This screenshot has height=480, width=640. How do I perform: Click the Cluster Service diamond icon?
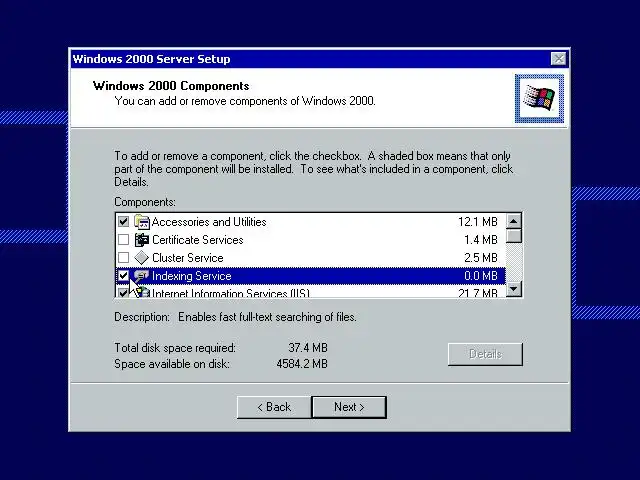coord(142,258)
